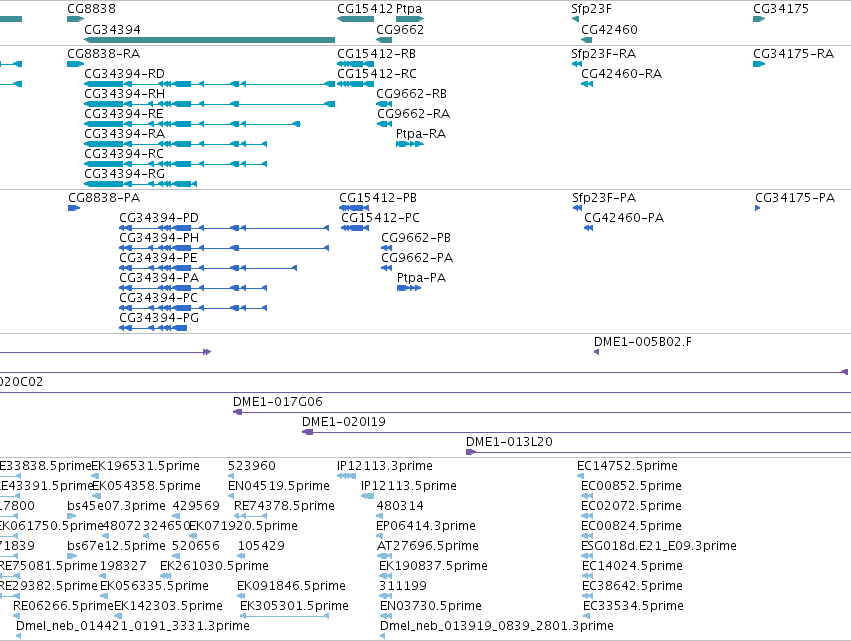Click the CG34175 gene label
This screenshot has height=641, width=851.
pyautogui.click(x=780, y=9)
